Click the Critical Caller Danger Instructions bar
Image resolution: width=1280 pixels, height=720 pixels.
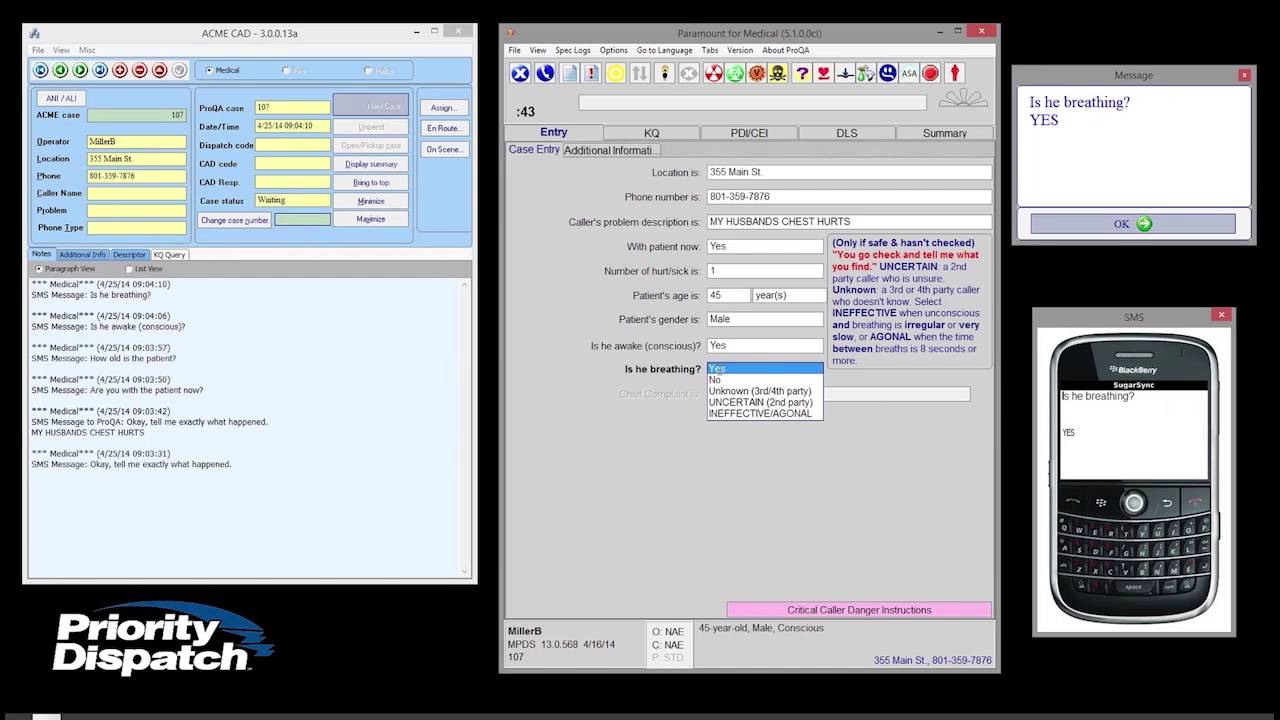click(x=859, y=610)
